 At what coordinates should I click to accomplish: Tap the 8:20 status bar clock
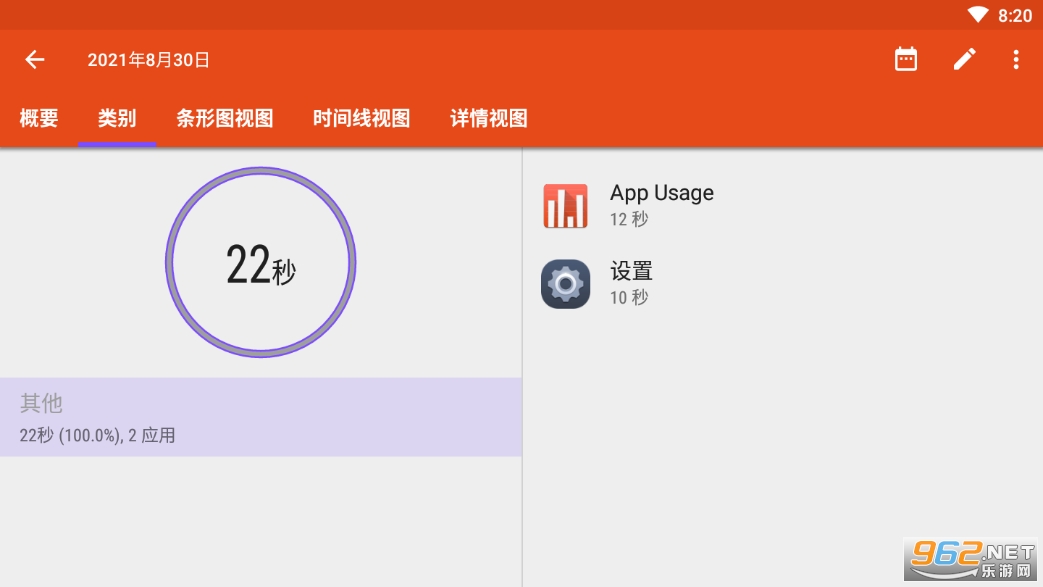[1014, 15]
